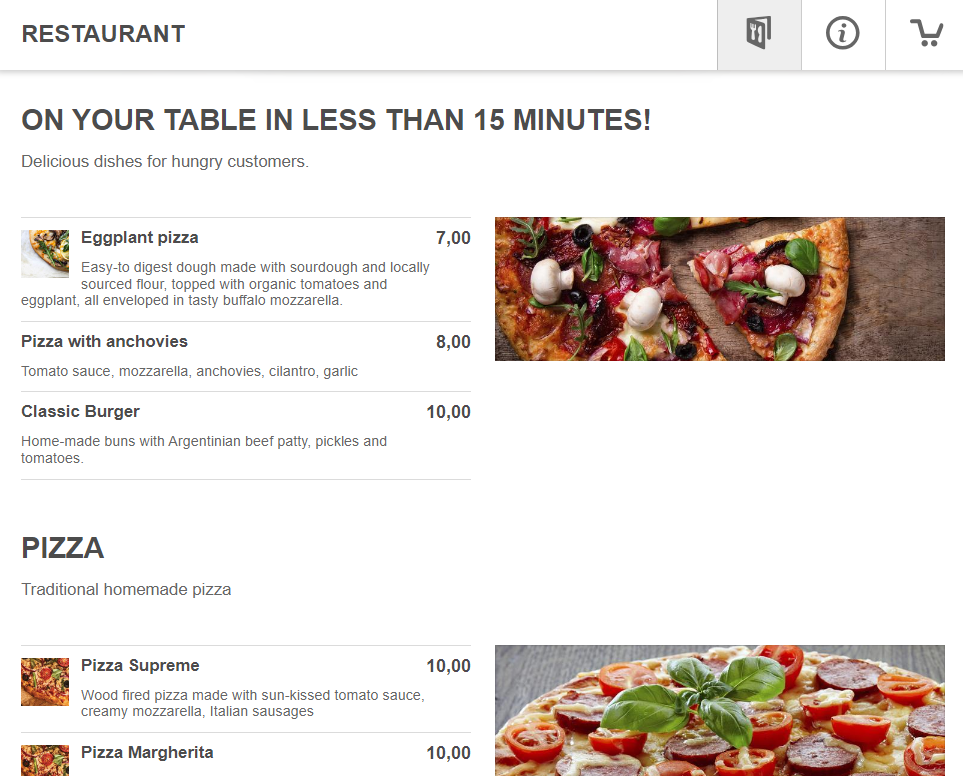Click the RESTAURANT logo text
This screenshot has height=776, width=963.
click(x=103, y=33)
